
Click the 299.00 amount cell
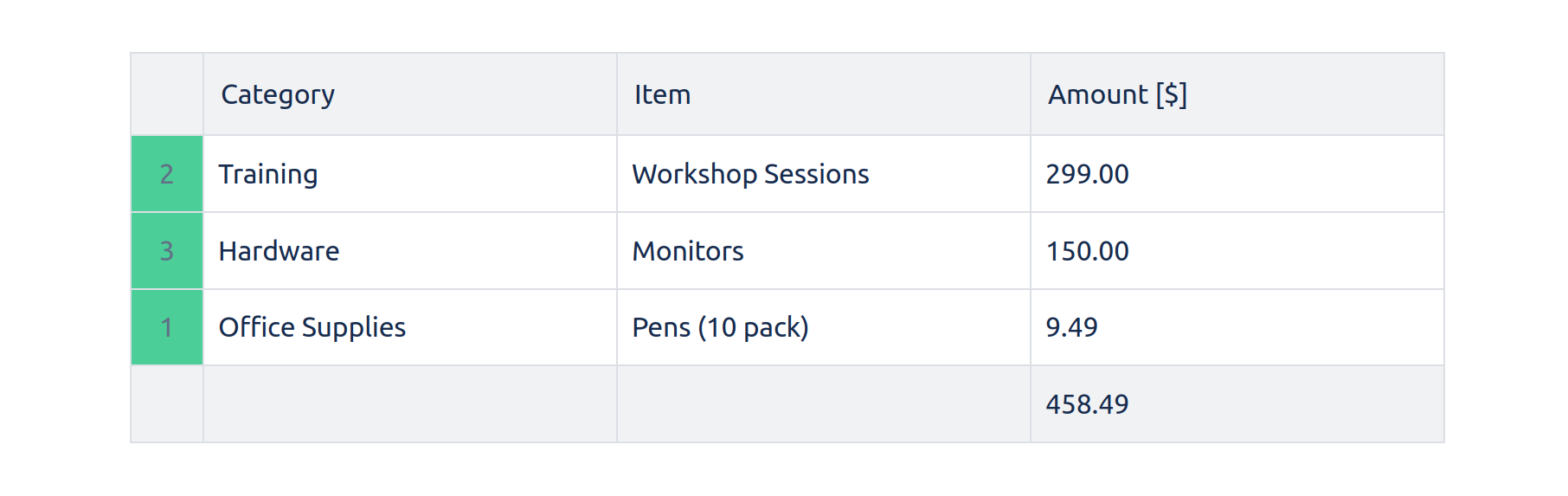[1087, 174]
